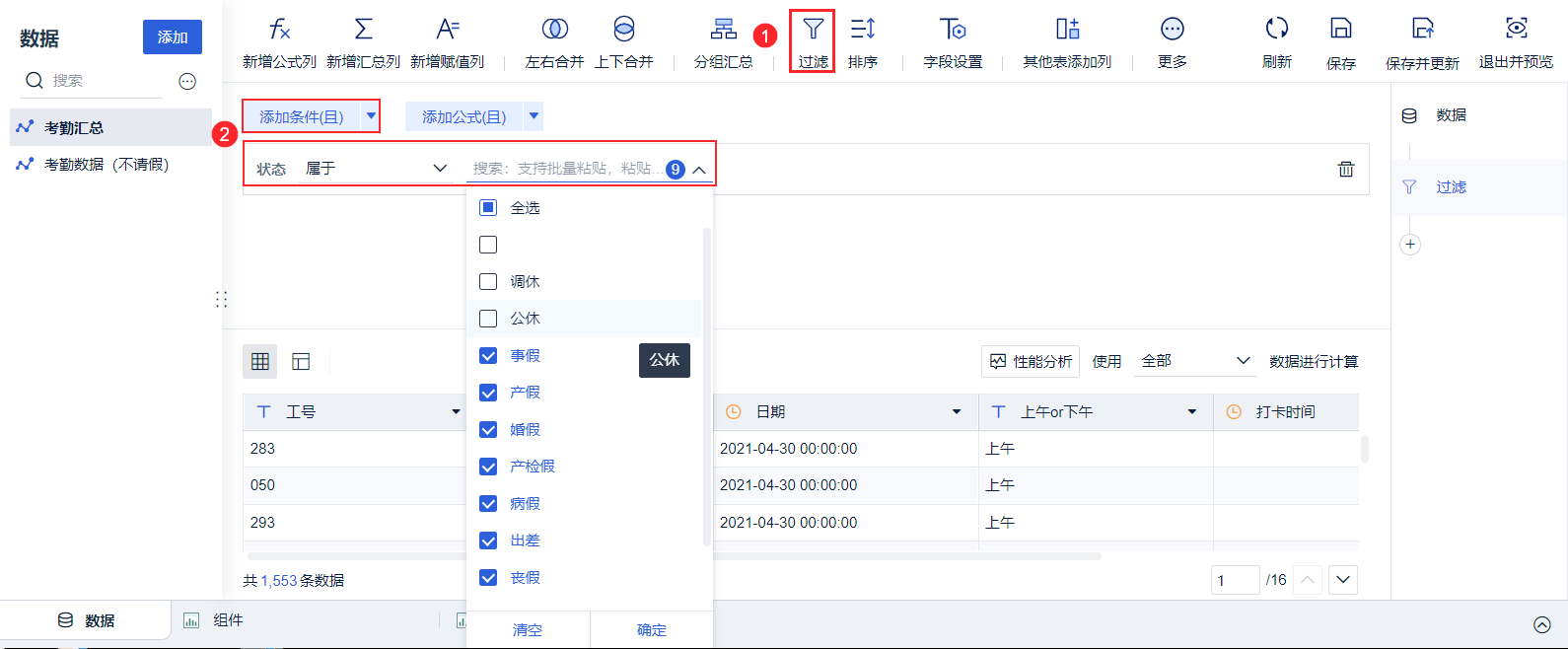Open the 上午or下午 column dropdown arrow
1568x649 pixels.
pyautogui.click(x=1192, y=412)
